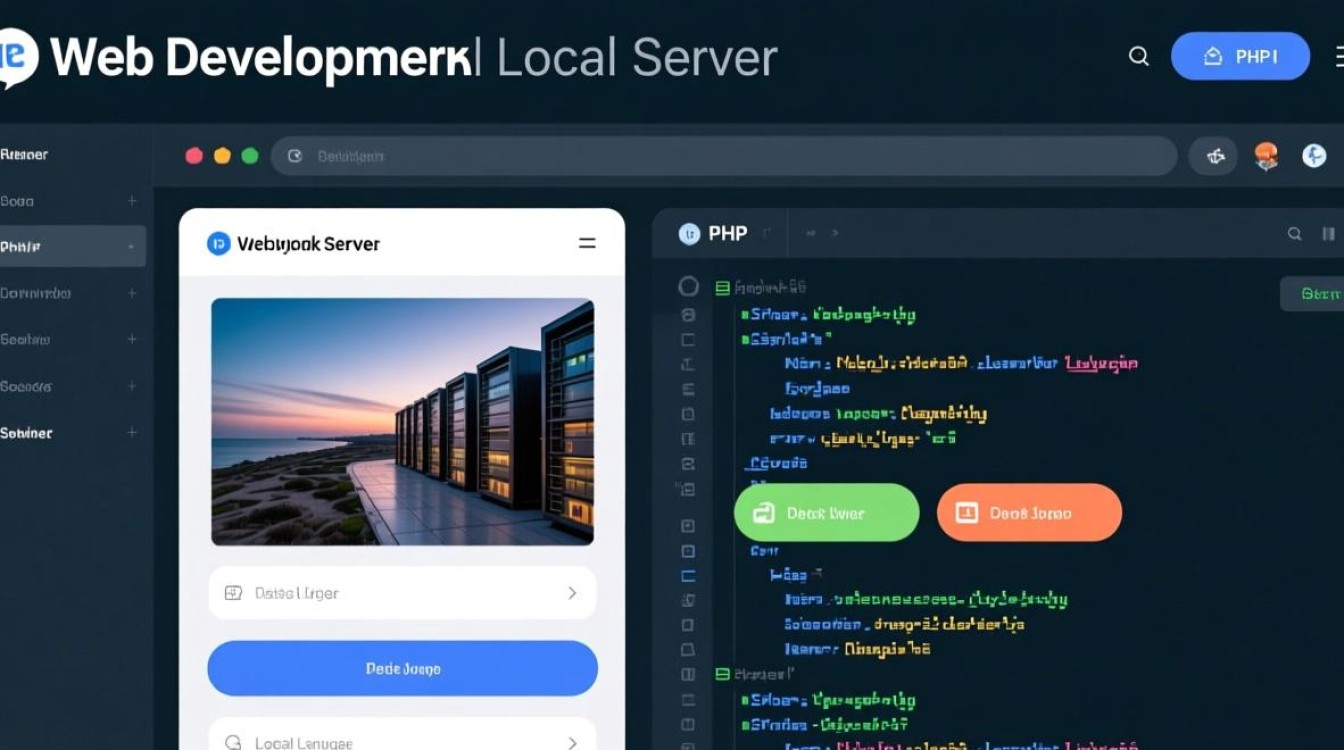The width and height of the screenshot is (1344, 750).
Task: Toggle the circle marker atop the editor gutter
Action: tap(688, 287)
